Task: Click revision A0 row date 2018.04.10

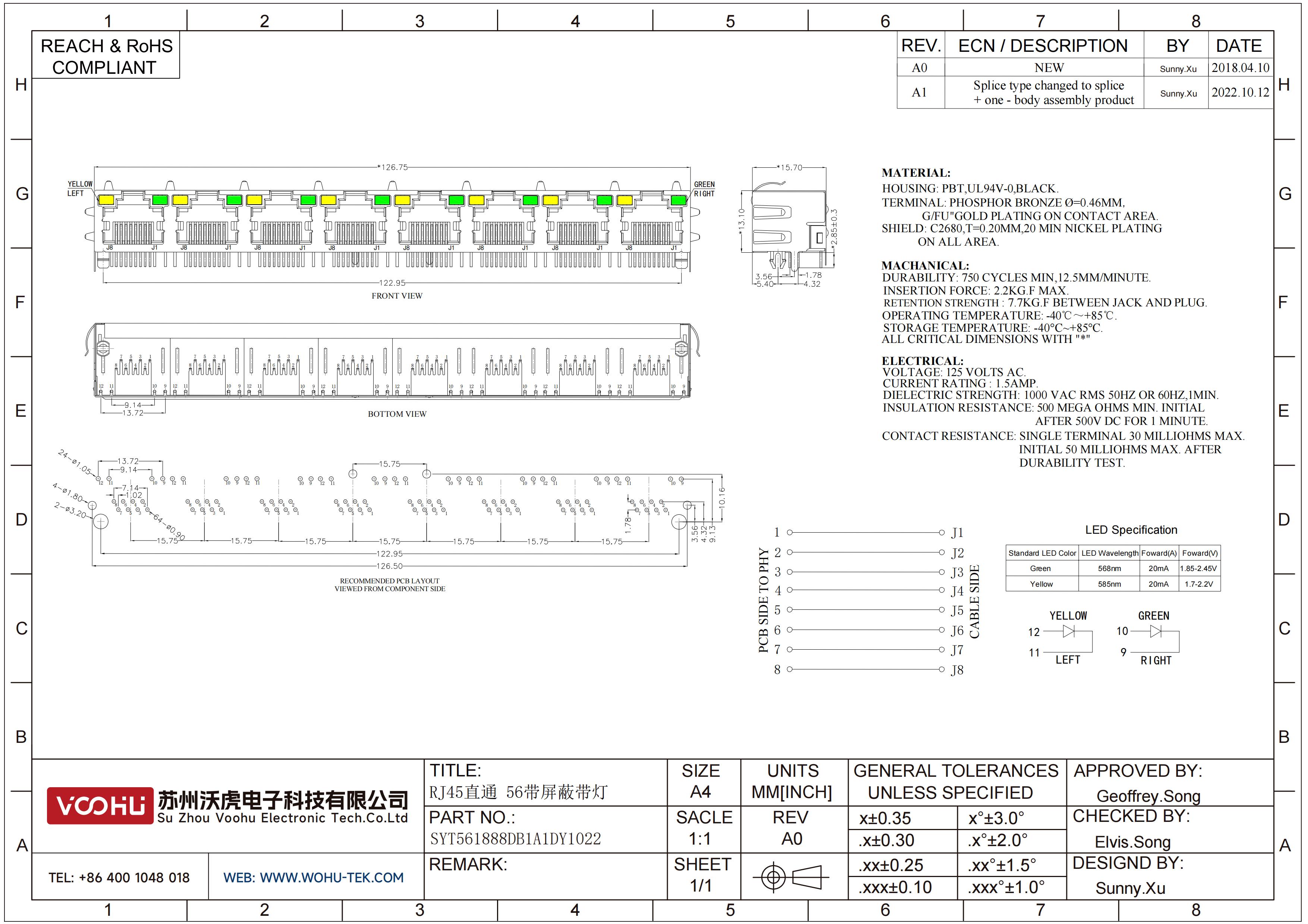Action: click(1240, 67)
